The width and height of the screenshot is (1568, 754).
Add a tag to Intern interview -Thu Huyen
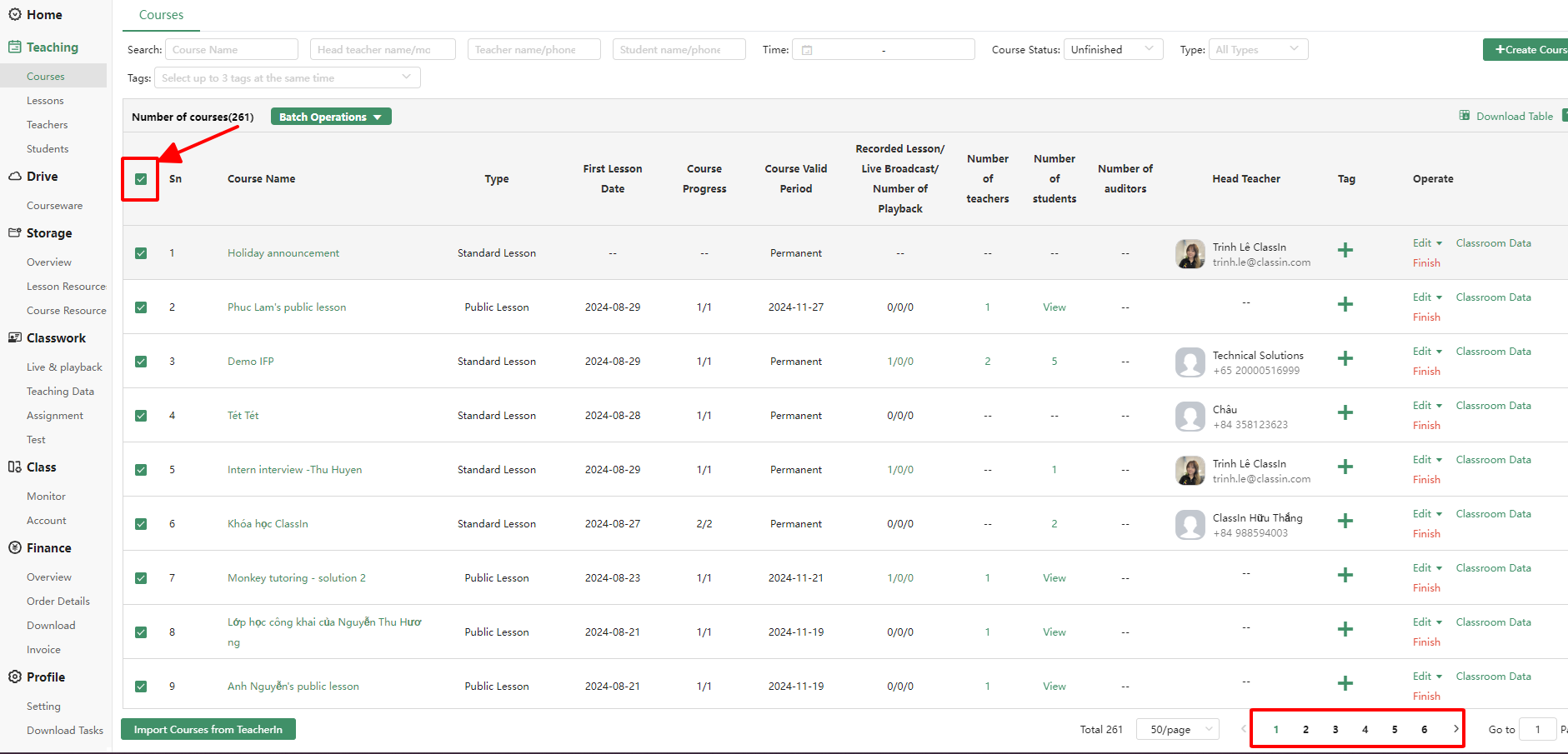(1345, 467)
